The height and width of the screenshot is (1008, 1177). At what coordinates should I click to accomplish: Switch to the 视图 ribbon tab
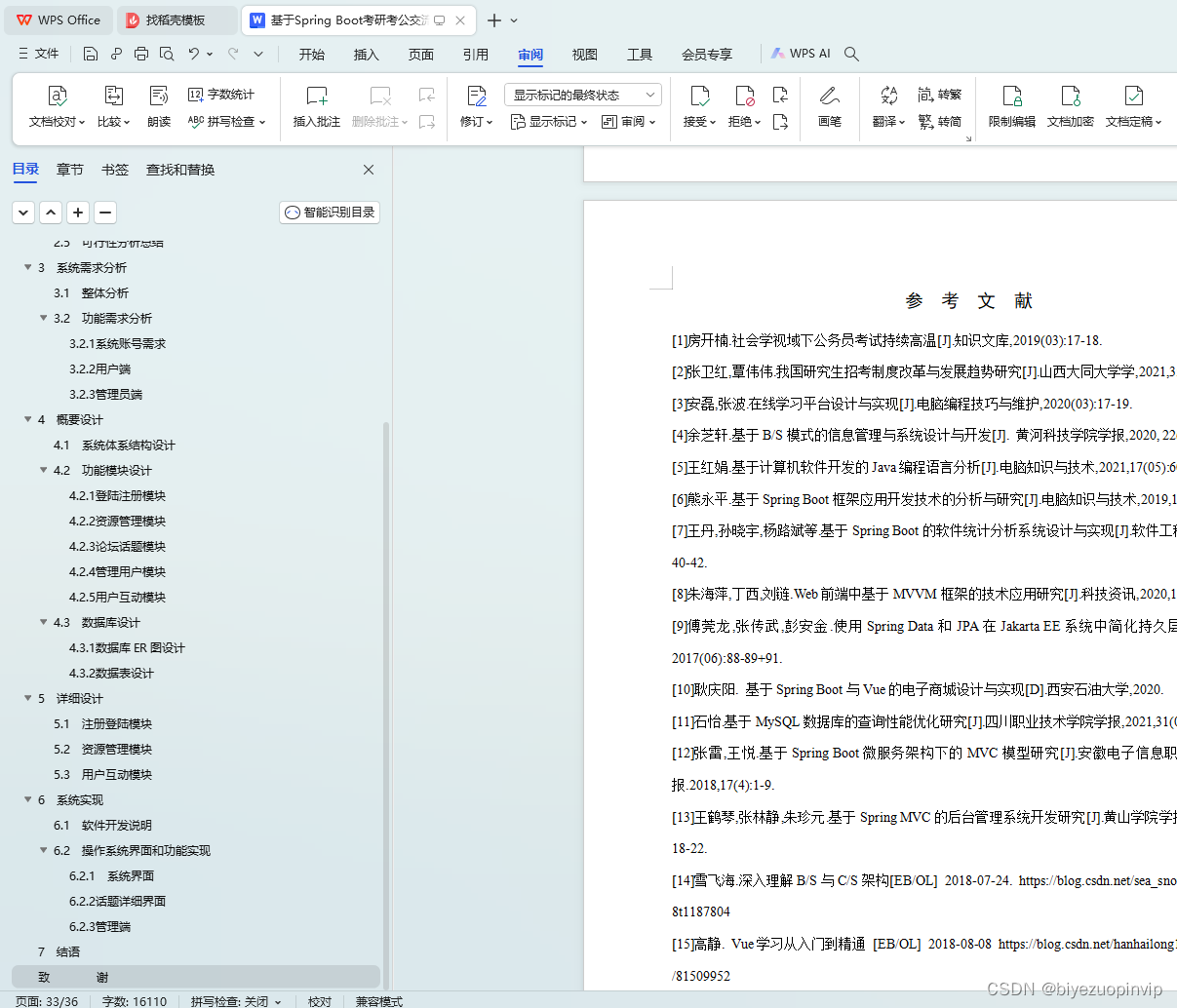[585, 55]
